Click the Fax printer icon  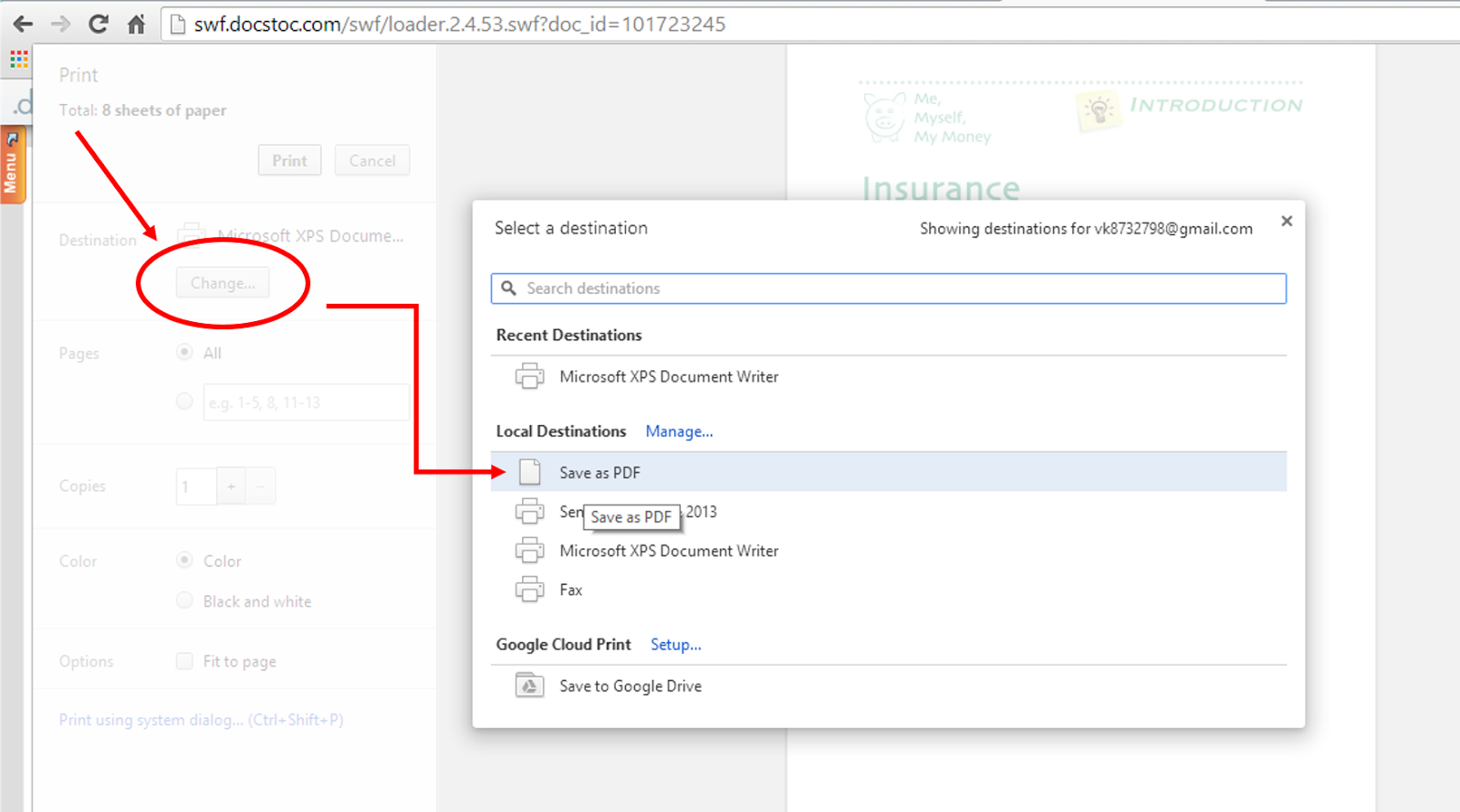point(529,589)
